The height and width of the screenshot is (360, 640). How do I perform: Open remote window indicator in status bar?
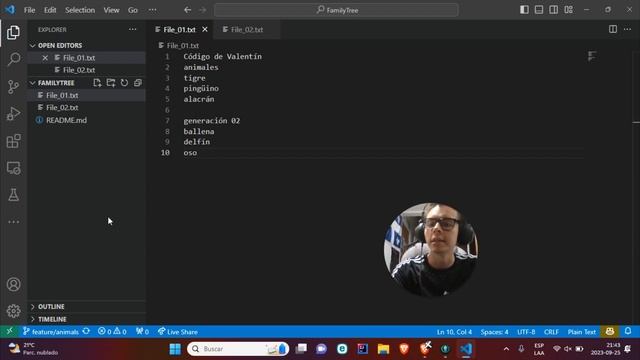9,331
